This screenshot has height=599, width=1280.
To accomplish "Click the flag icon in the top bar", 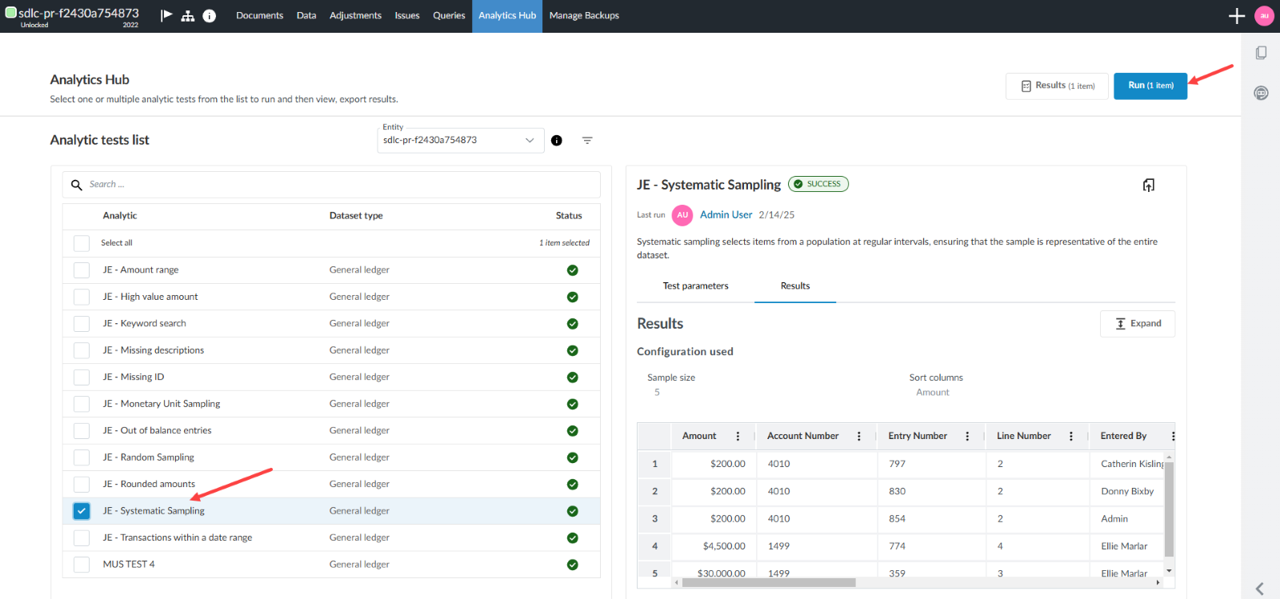I will pos(166,15).
